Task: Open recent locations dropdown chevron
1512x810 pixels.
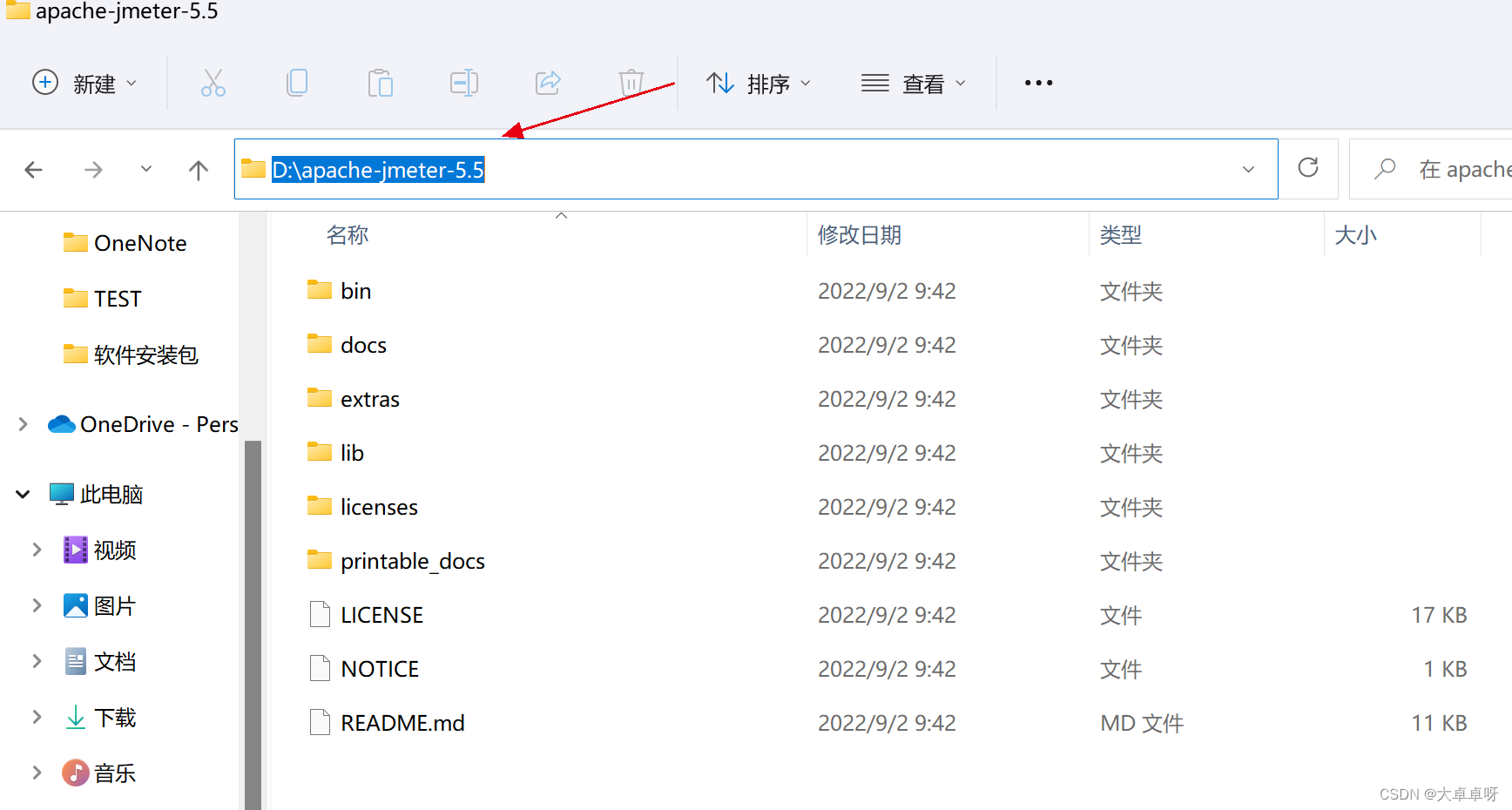Action: [146, 169]
